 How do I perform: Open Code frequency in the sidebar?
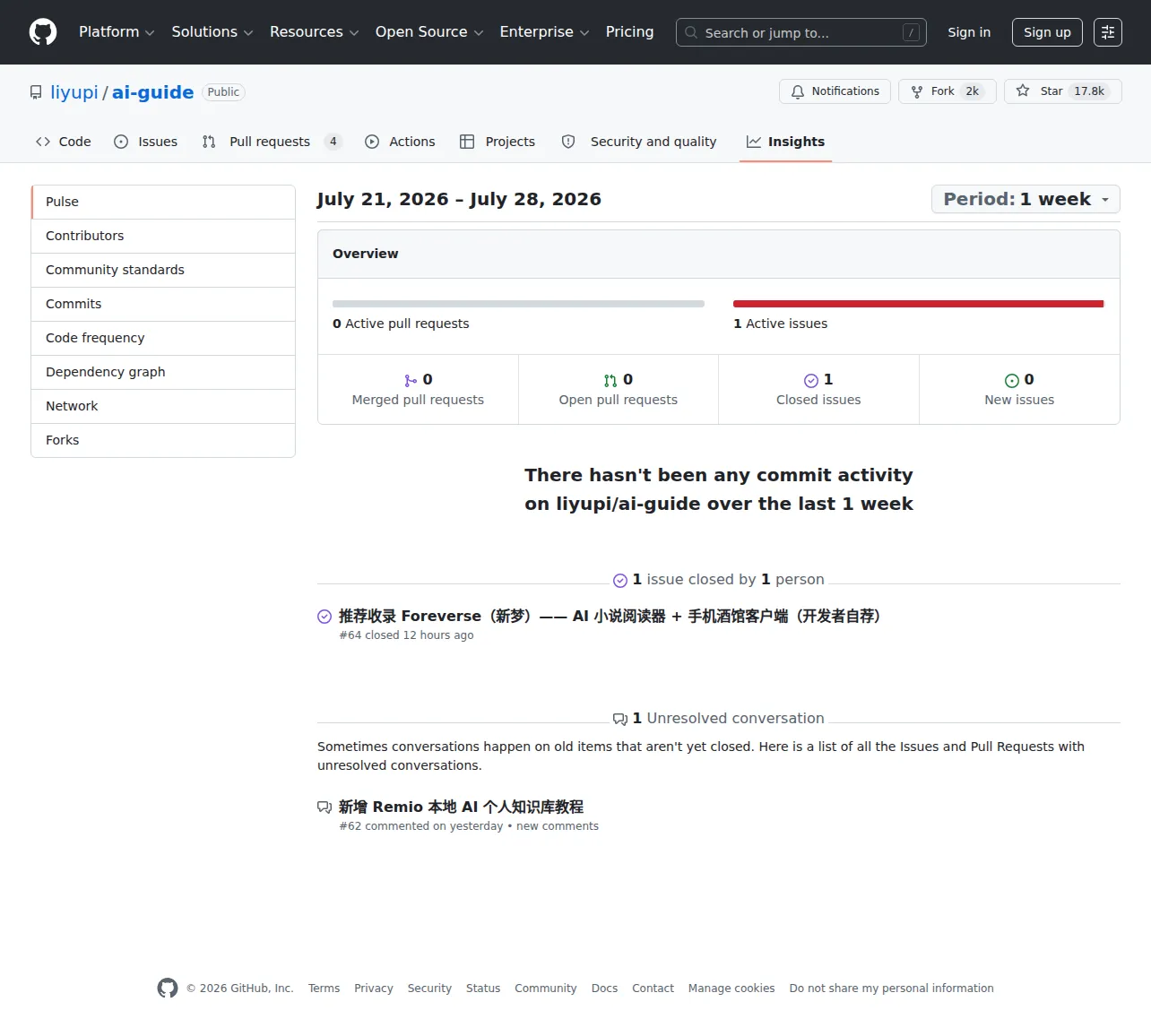point(163,339)
